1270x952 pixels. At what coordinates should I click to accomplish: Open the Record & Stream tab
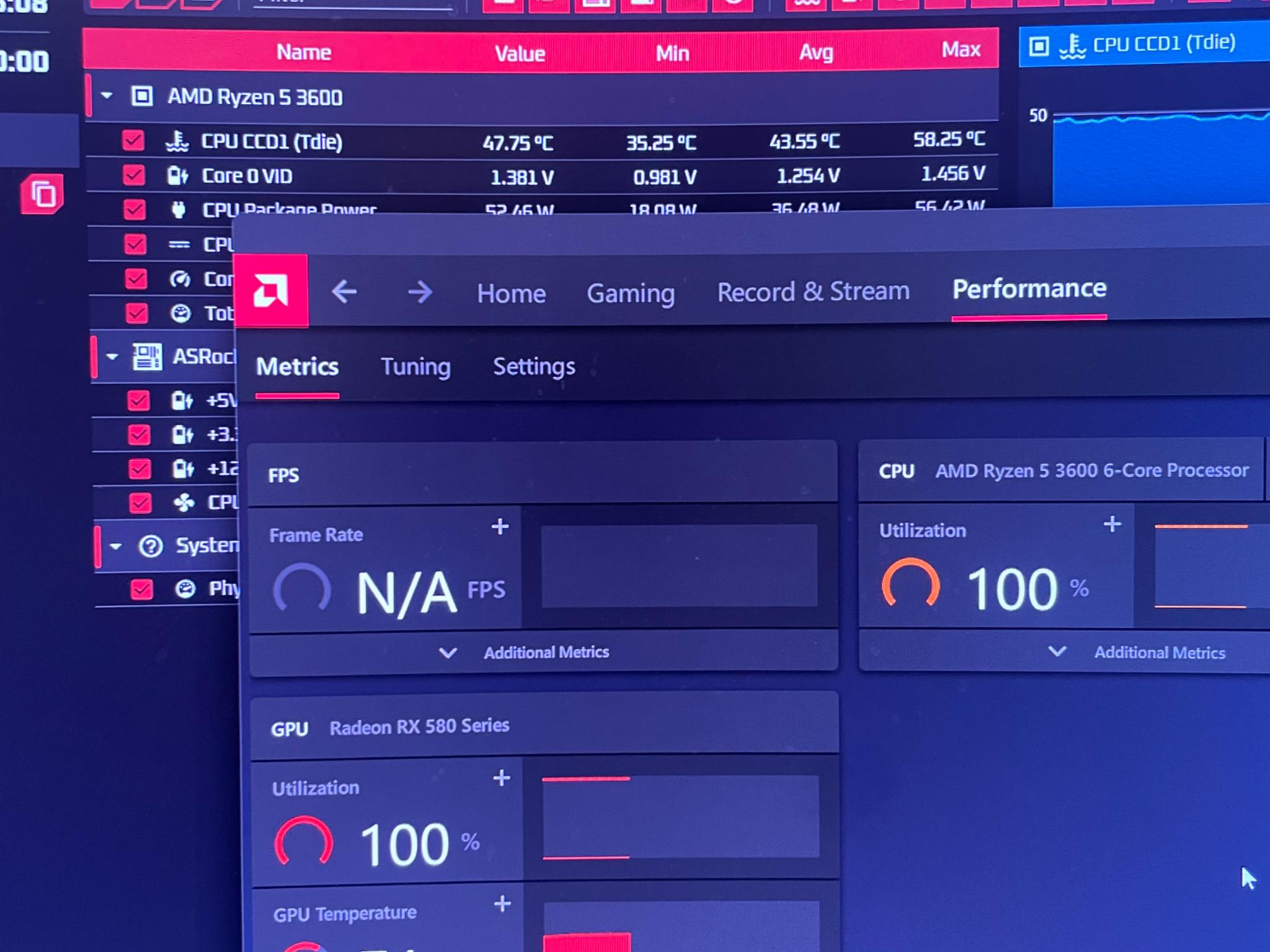tap(813, 291)
